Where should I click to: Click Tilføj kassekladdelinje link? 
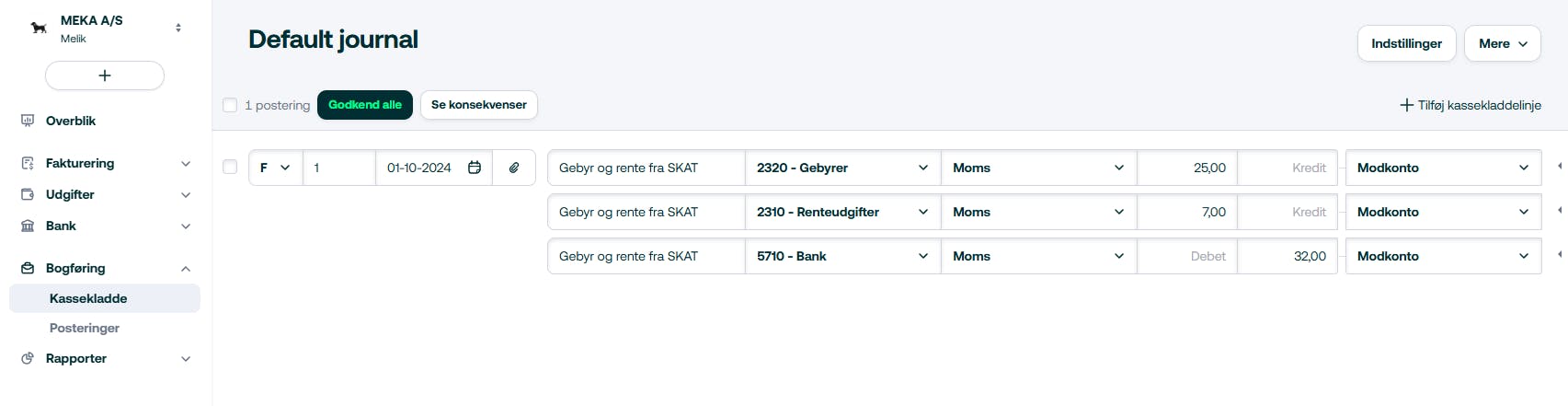[x=1470, y=105]
